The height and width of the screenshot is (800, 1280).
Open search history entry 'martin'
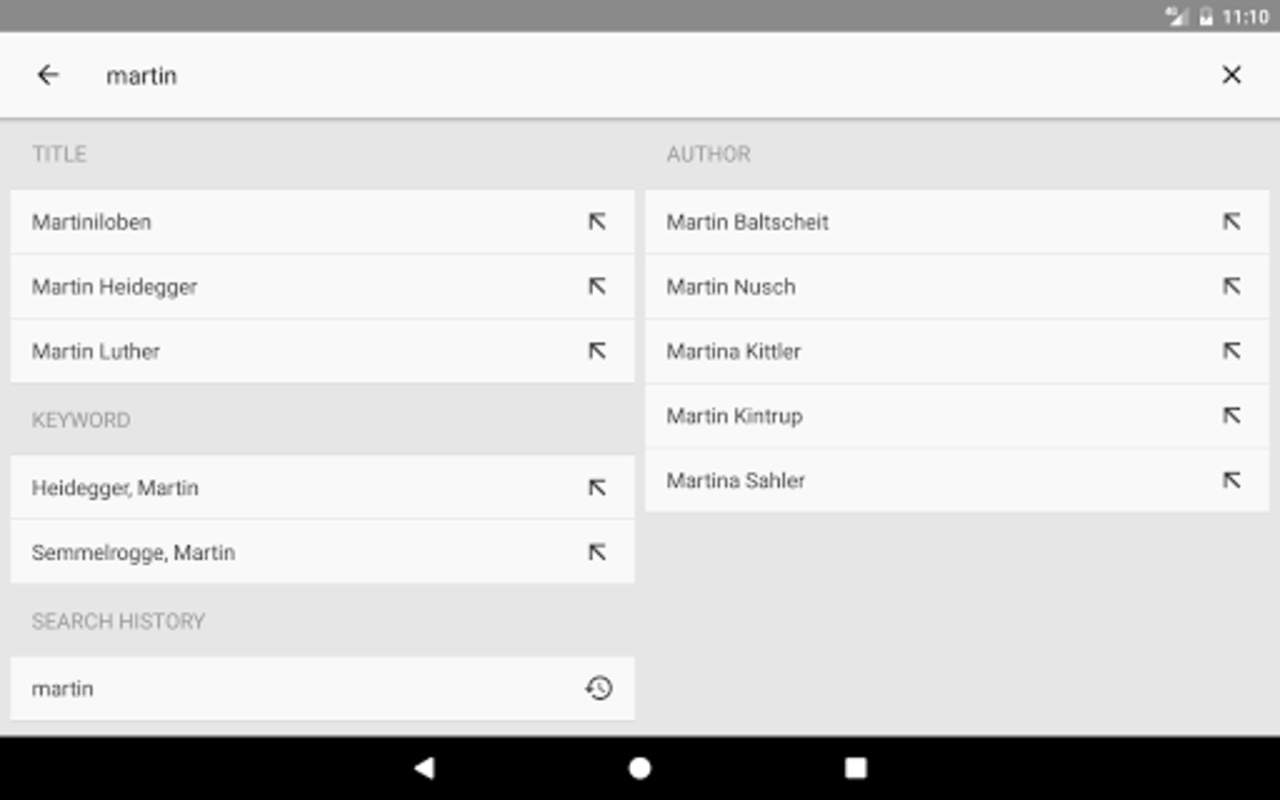click(322, 688)
